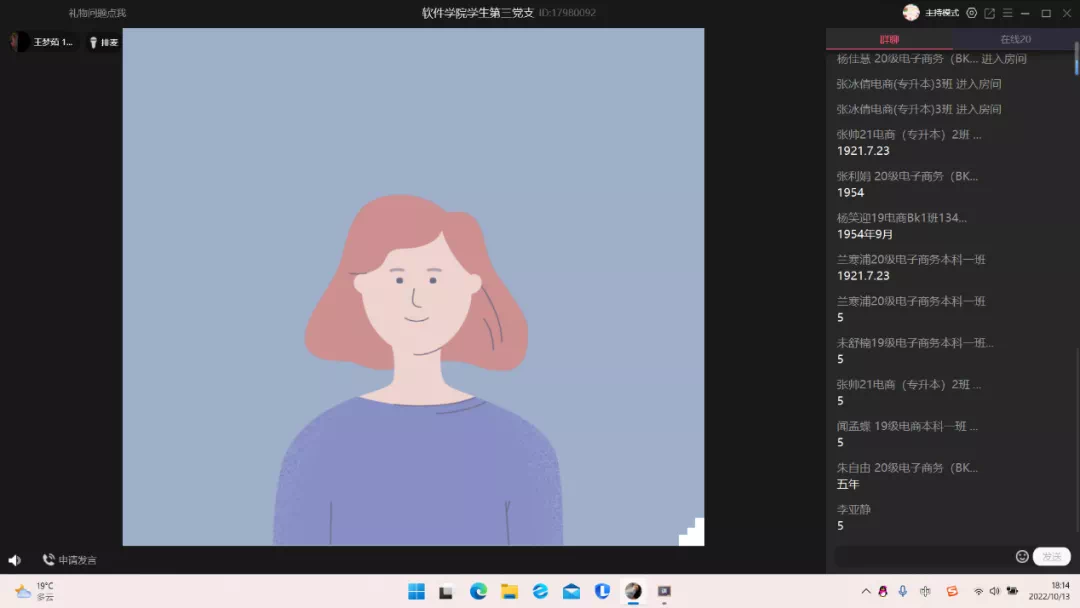Click the 主持模式 host mode label
The image size is (1080, 608).
942,13
